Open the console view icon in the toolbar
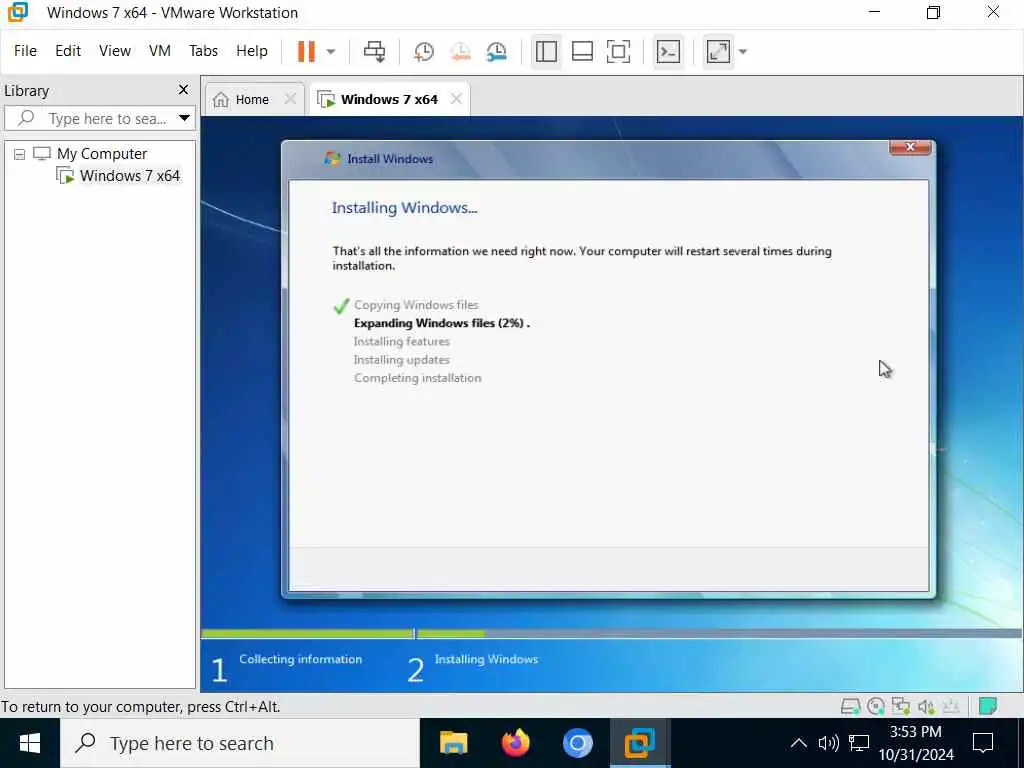 point(668,52)
